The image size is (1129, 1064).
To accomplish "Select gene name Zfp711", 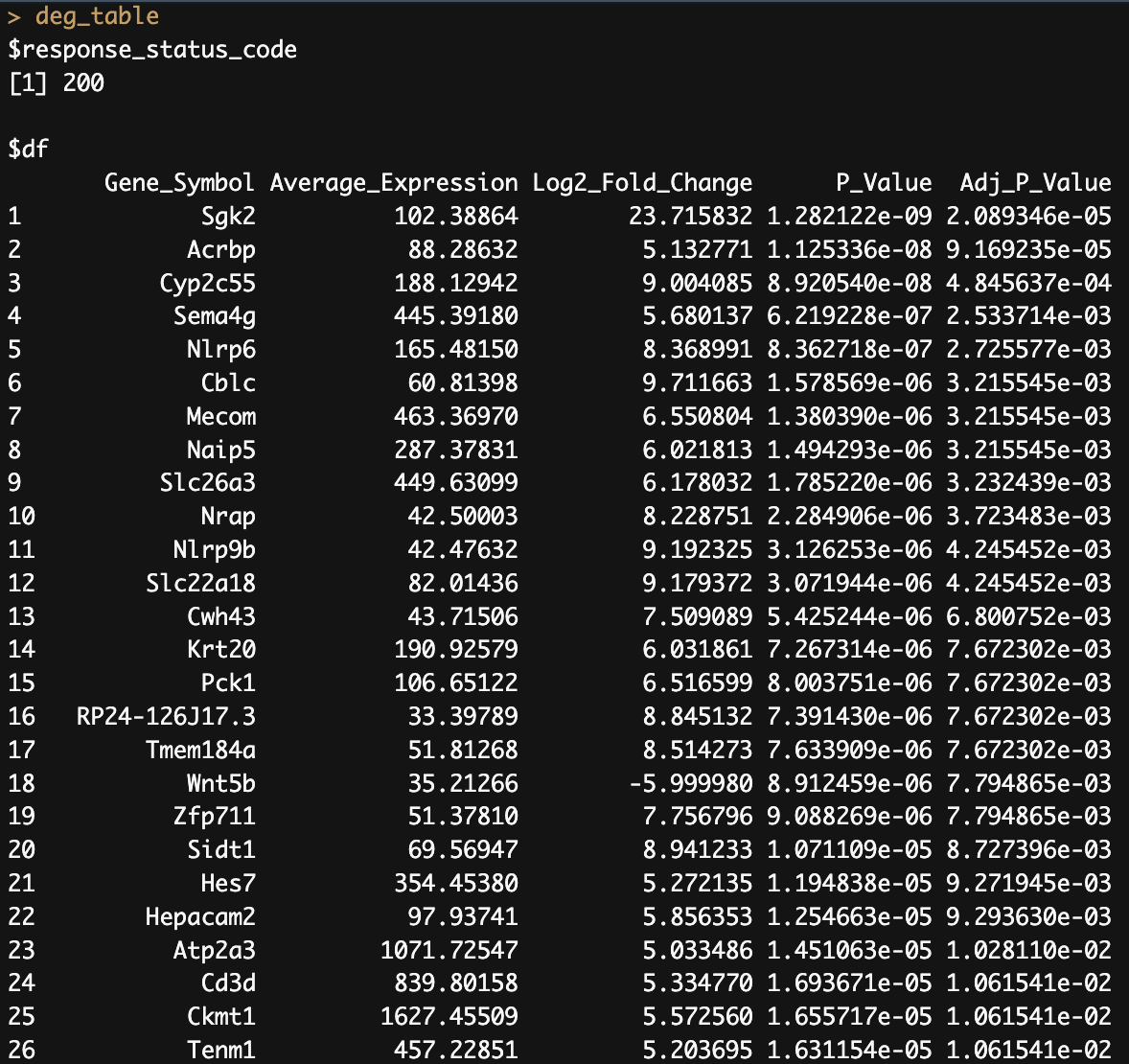I will click(x=215, y=816).
